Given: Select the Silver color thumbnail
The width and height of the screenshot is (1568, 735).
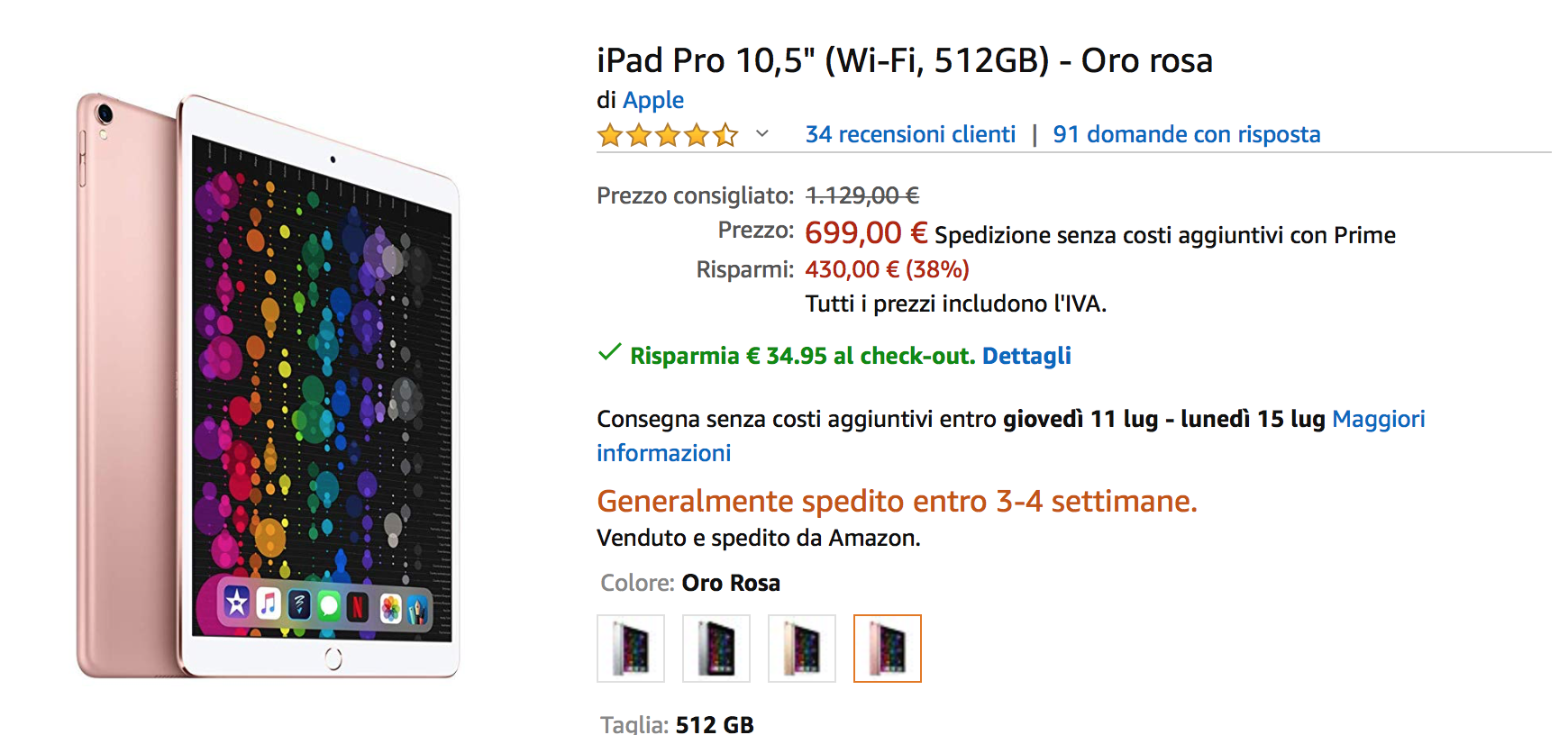Looking at the screenshot, I should coord(630,649).
